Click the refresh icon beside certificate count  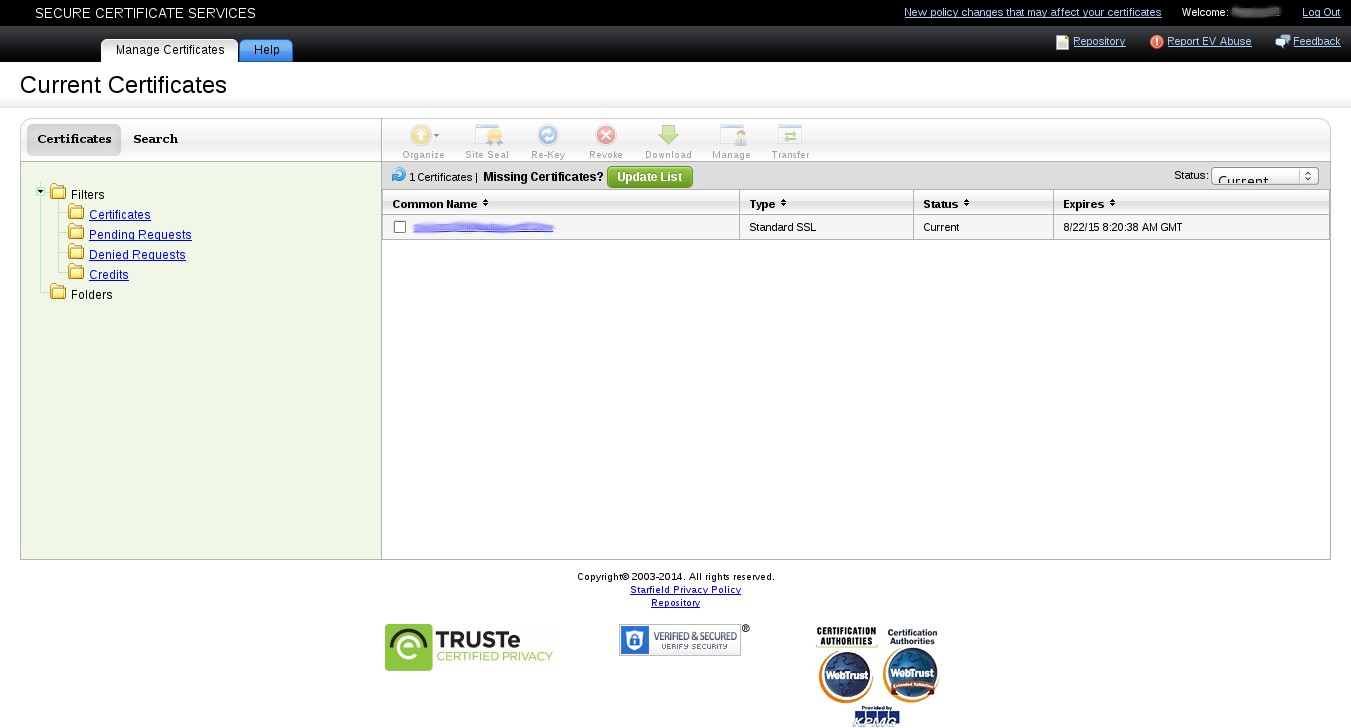point(399,175)
